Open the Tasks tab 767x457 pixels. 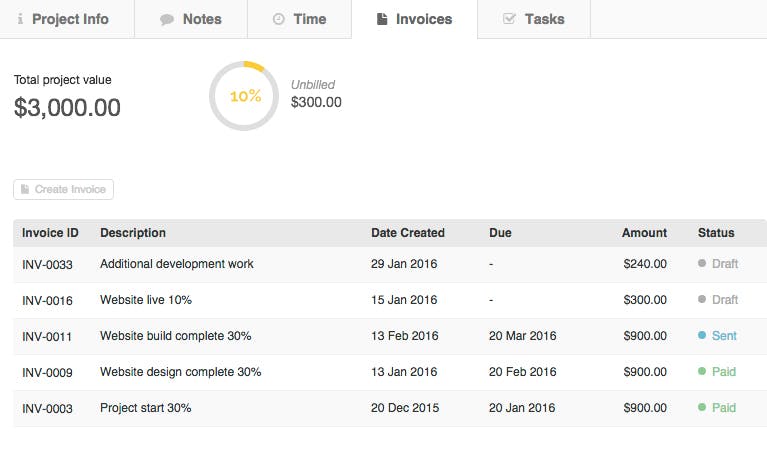[x=534, y=19]
